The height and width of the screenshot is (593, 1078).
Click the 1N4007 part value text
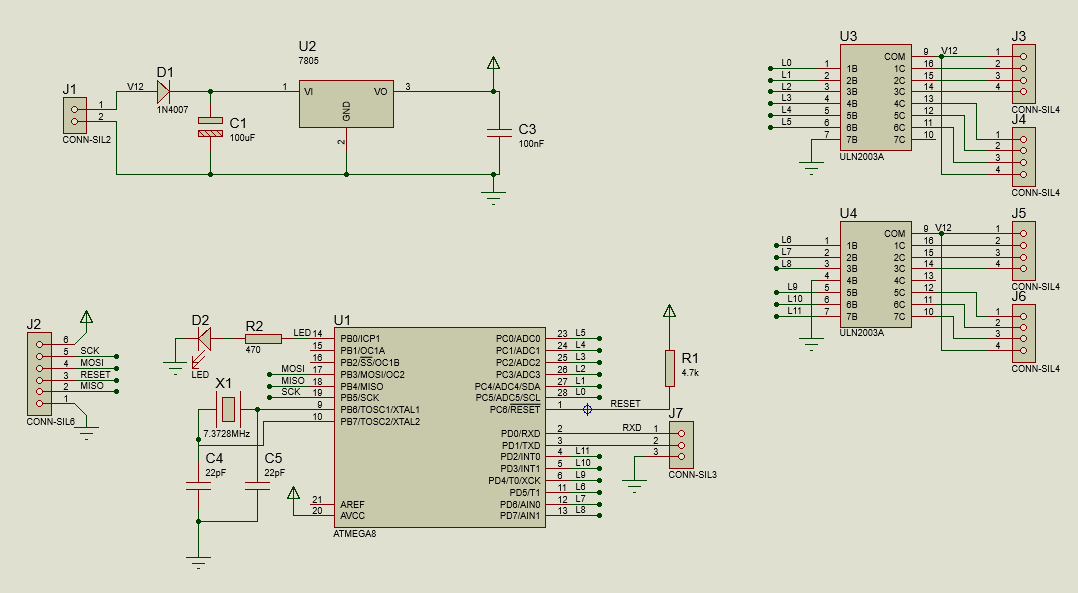tap(173, 110)
